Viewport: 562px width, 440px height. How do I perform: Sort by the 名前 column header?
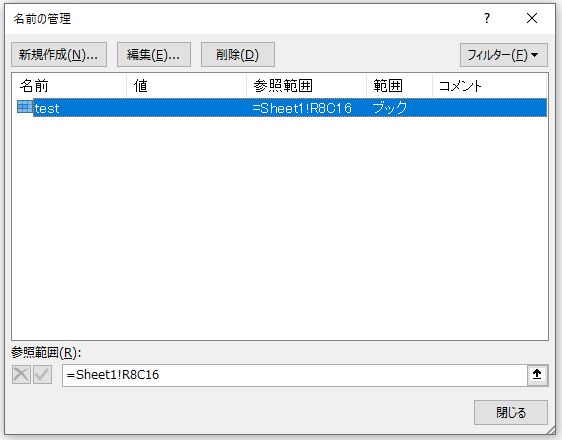(x=70, y=86)
